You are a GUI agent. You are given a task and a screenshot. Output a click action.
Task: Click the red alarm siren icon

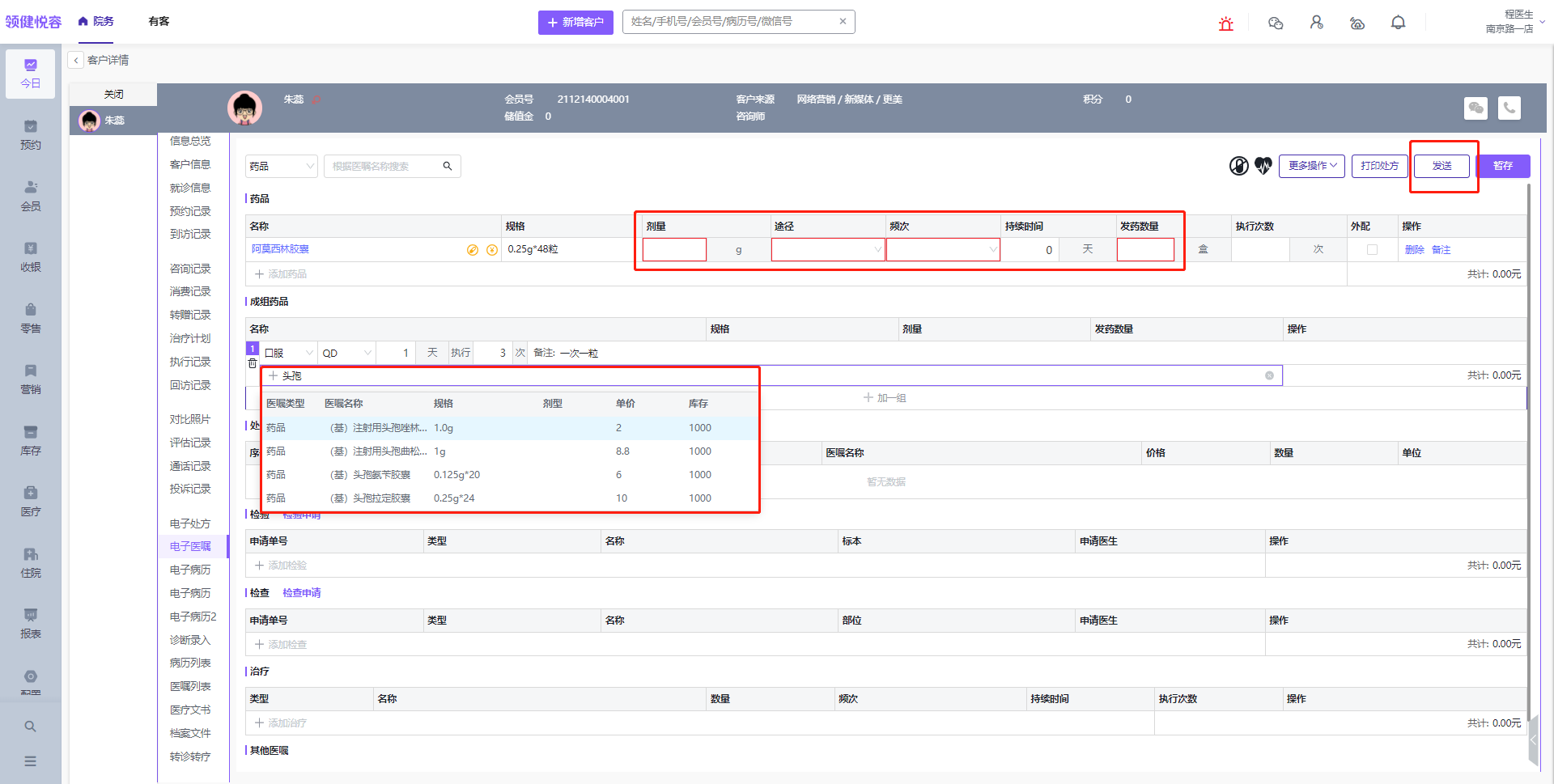(1226, 23)
